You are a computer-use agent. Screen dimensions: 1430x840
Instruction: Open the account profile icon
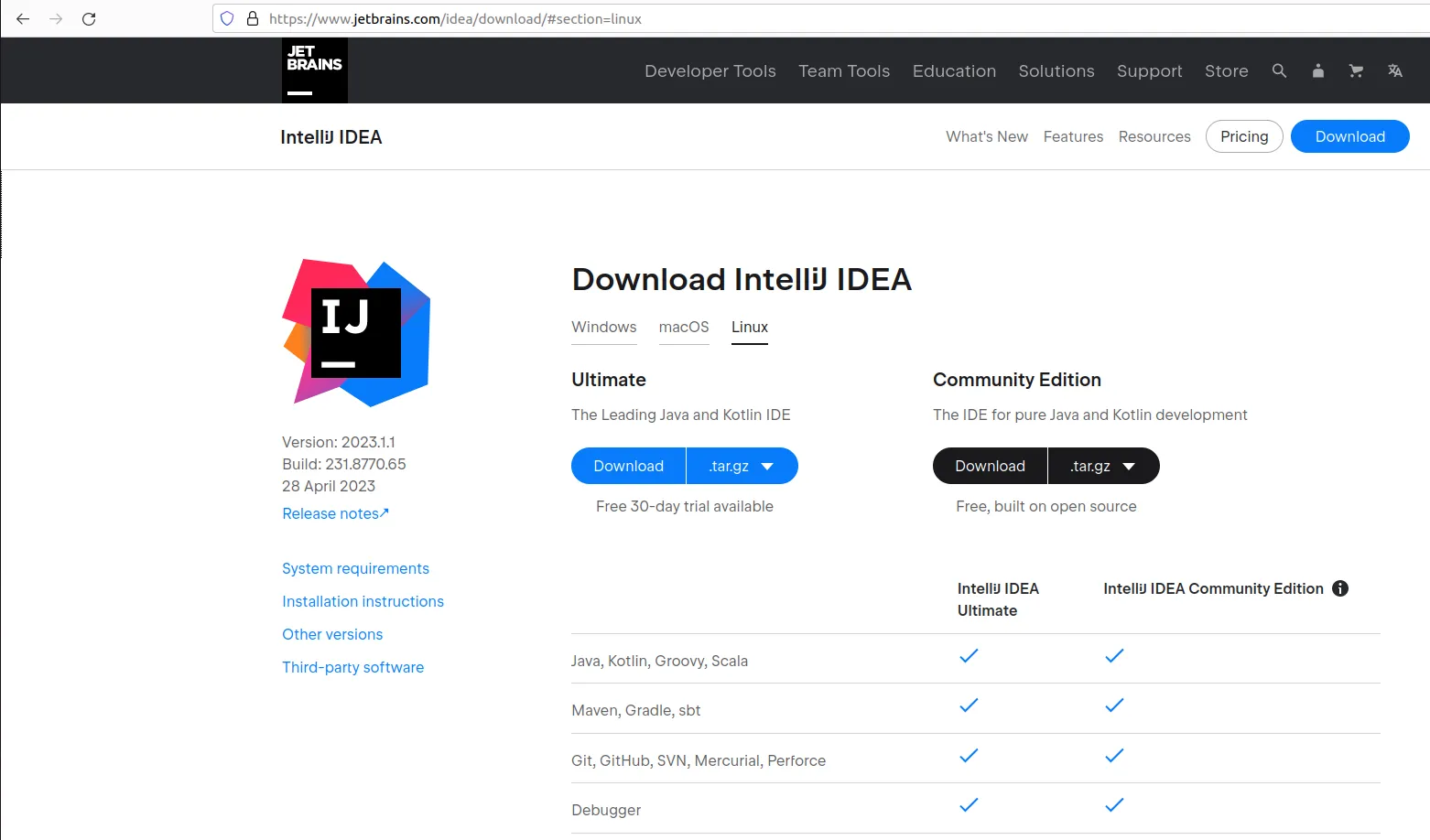(x=1318, y=70)
